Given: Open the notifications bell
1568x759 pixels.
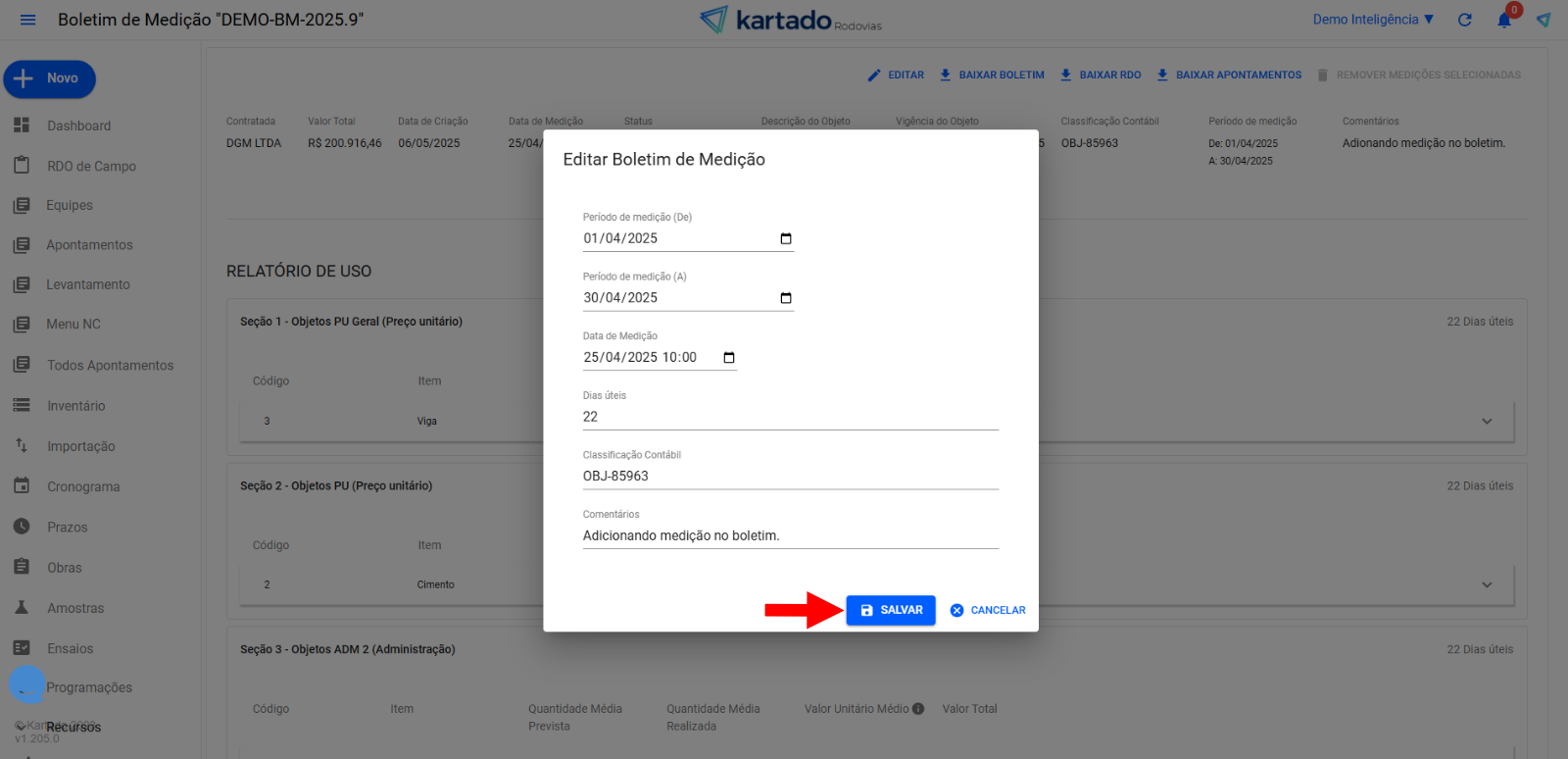Looking at the screenshot, I should pos(1503,20).
